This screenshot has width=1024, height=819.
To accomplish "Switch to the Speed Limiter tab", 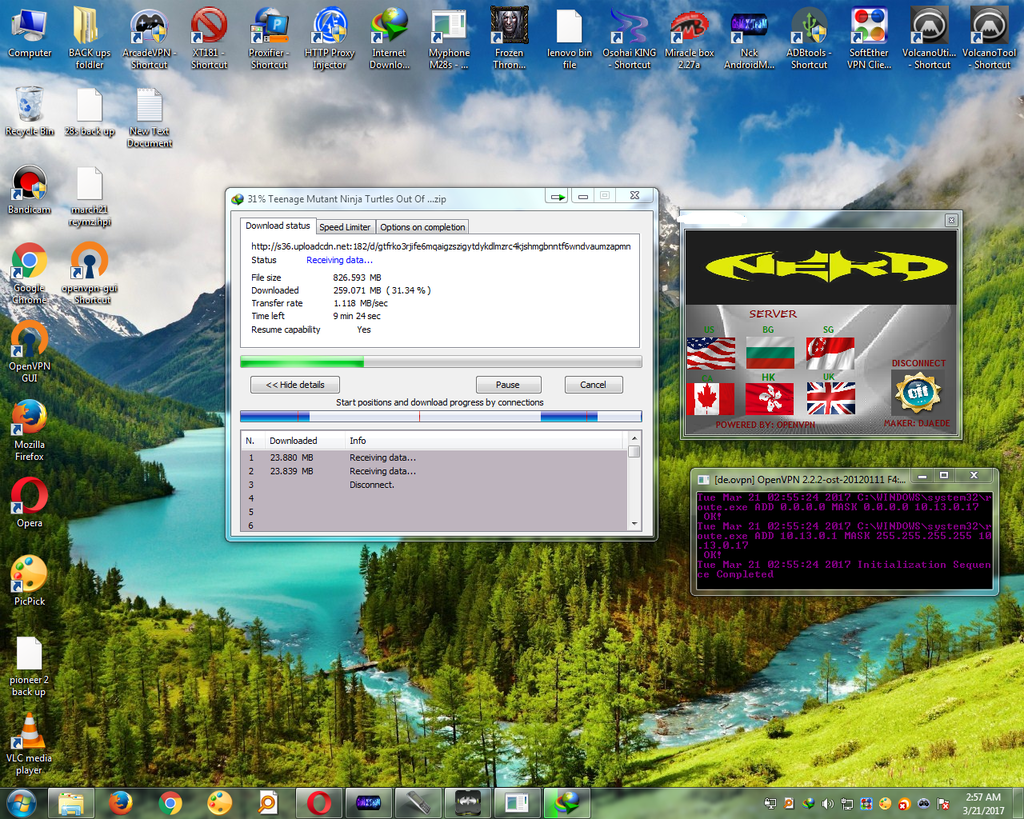I will point(345,227).
